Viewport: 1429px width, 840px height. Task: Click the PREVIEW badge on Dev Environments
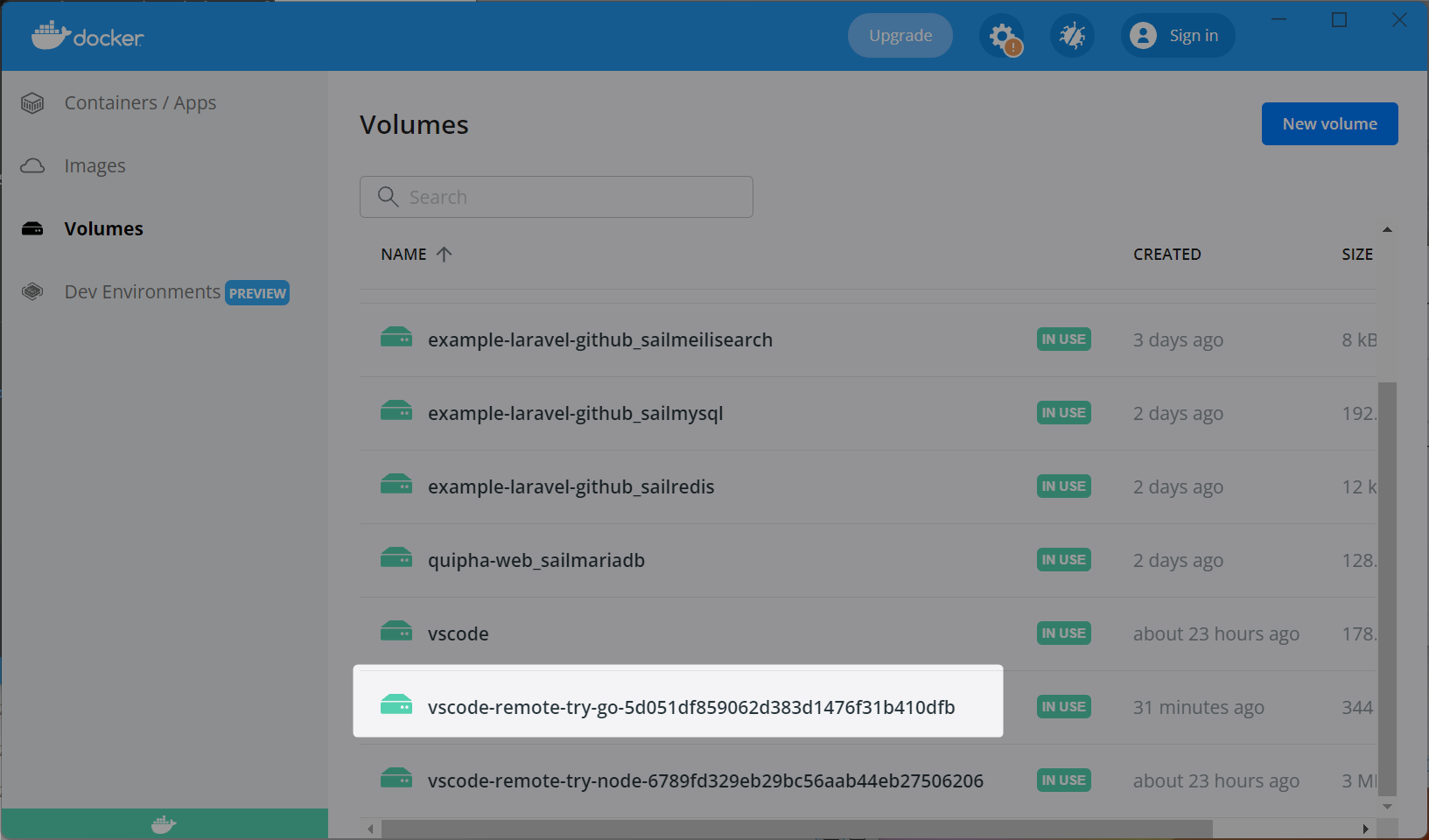coord(257,293)
